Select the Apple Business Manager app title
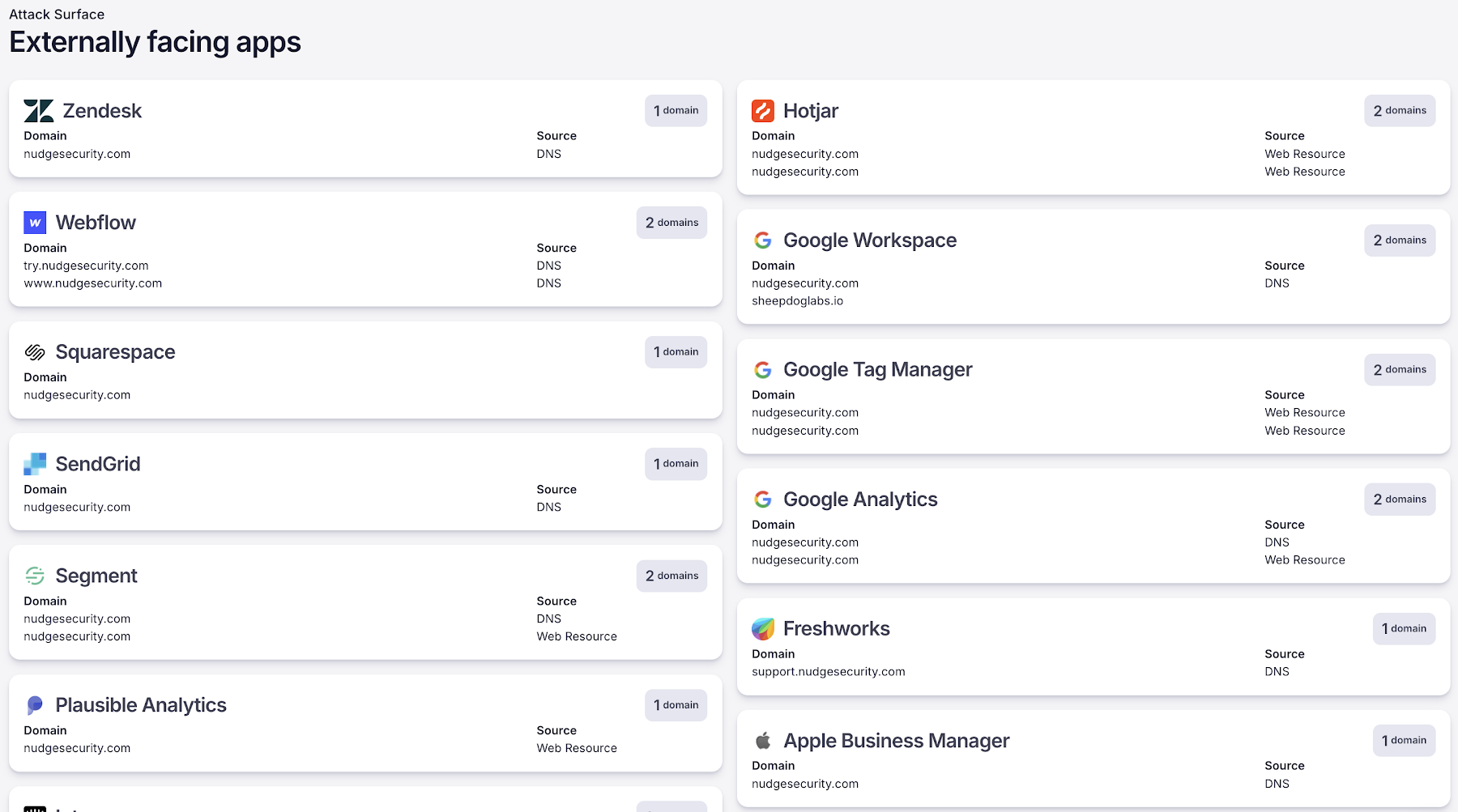Viewport: 1458px width, 812px height. (897, 741)
